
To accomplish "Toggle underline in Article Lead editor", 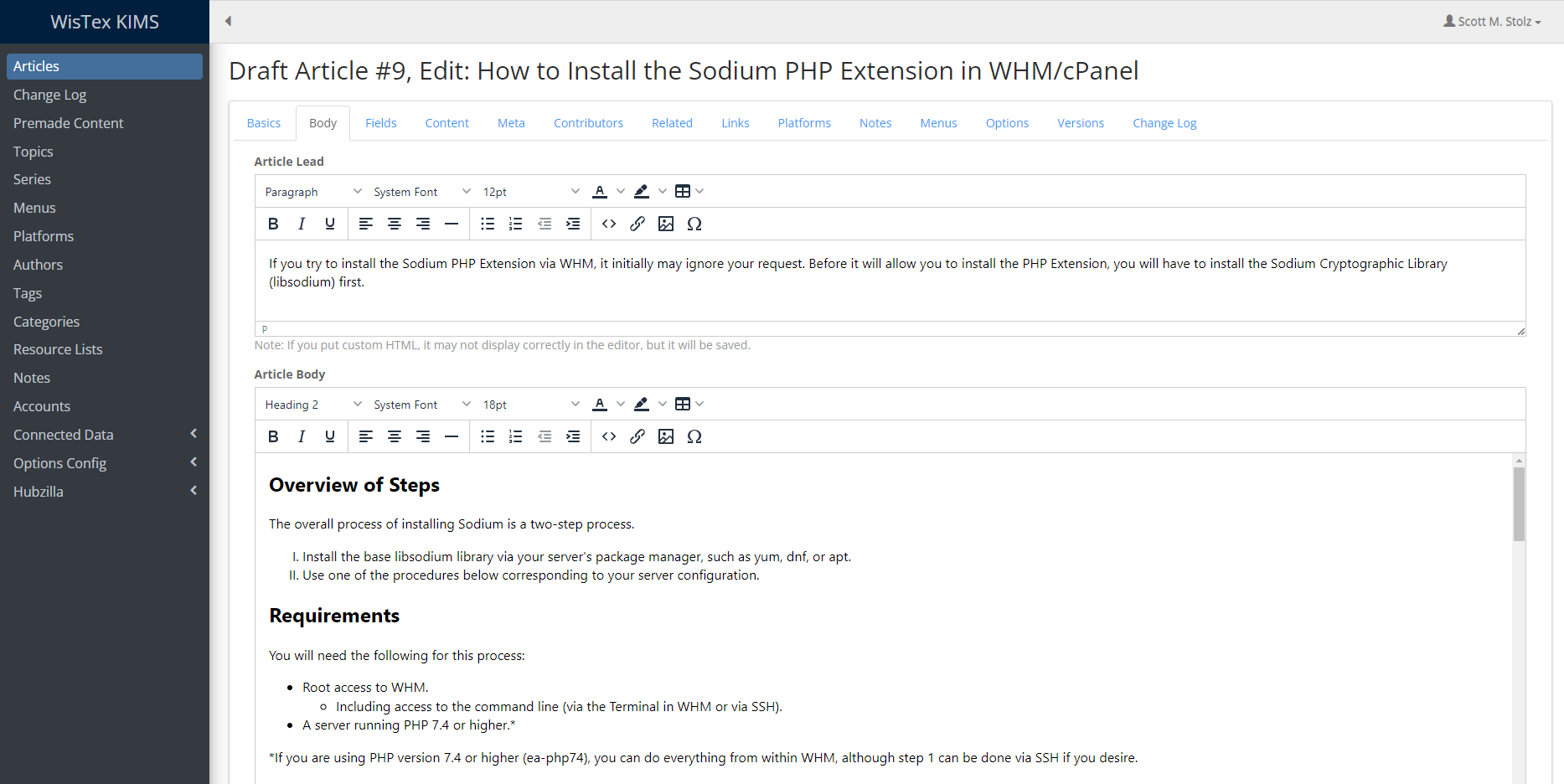I will [330, 224].
